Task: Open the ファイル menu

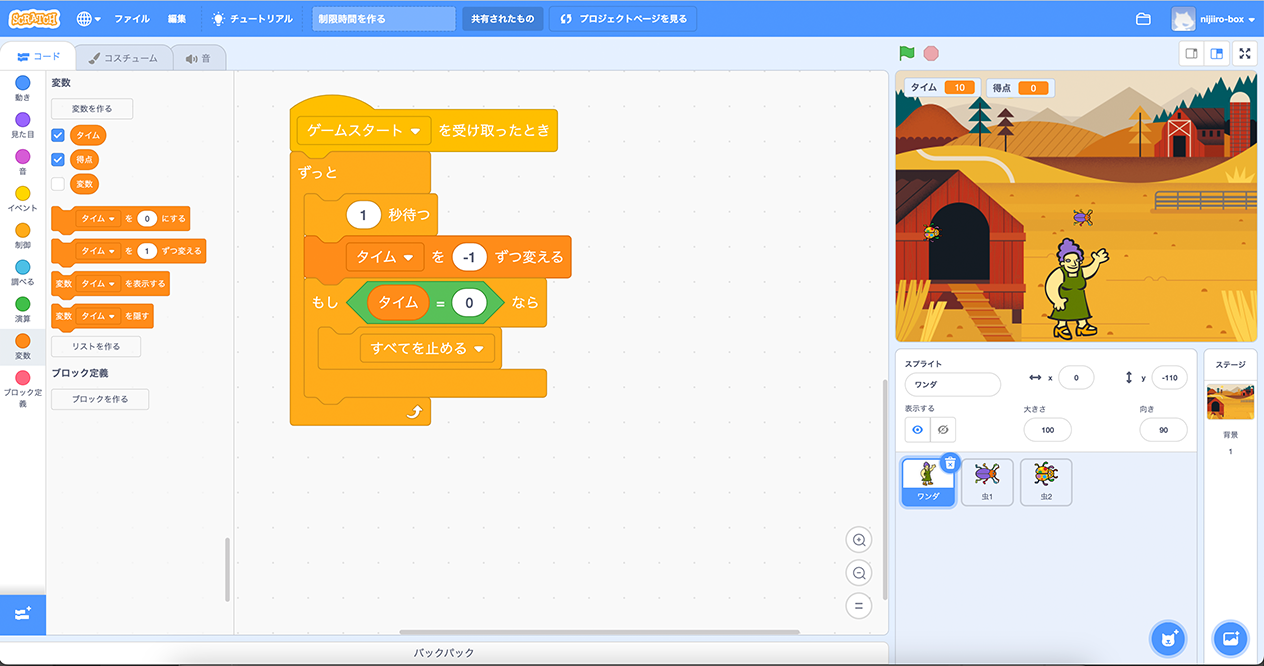Action: [131, 19]
